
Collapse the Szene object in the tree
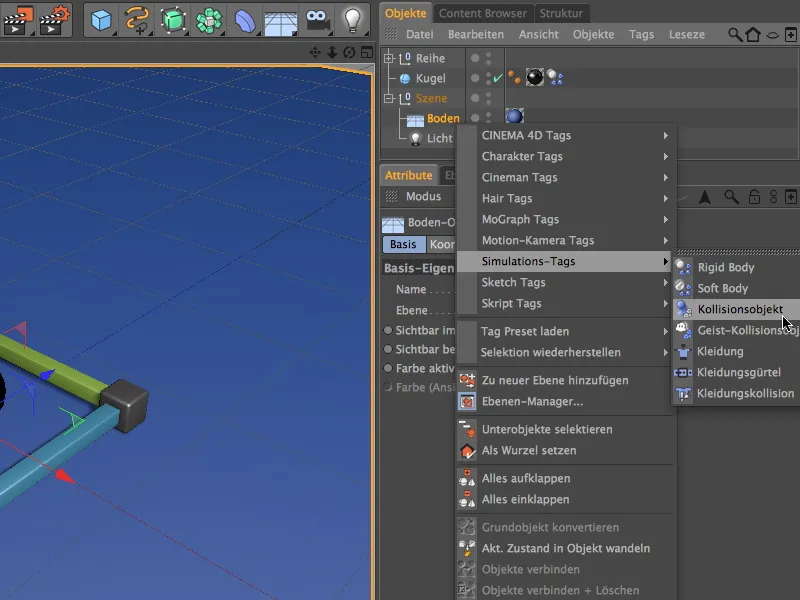pyautogui.click(x=389, y=98)
